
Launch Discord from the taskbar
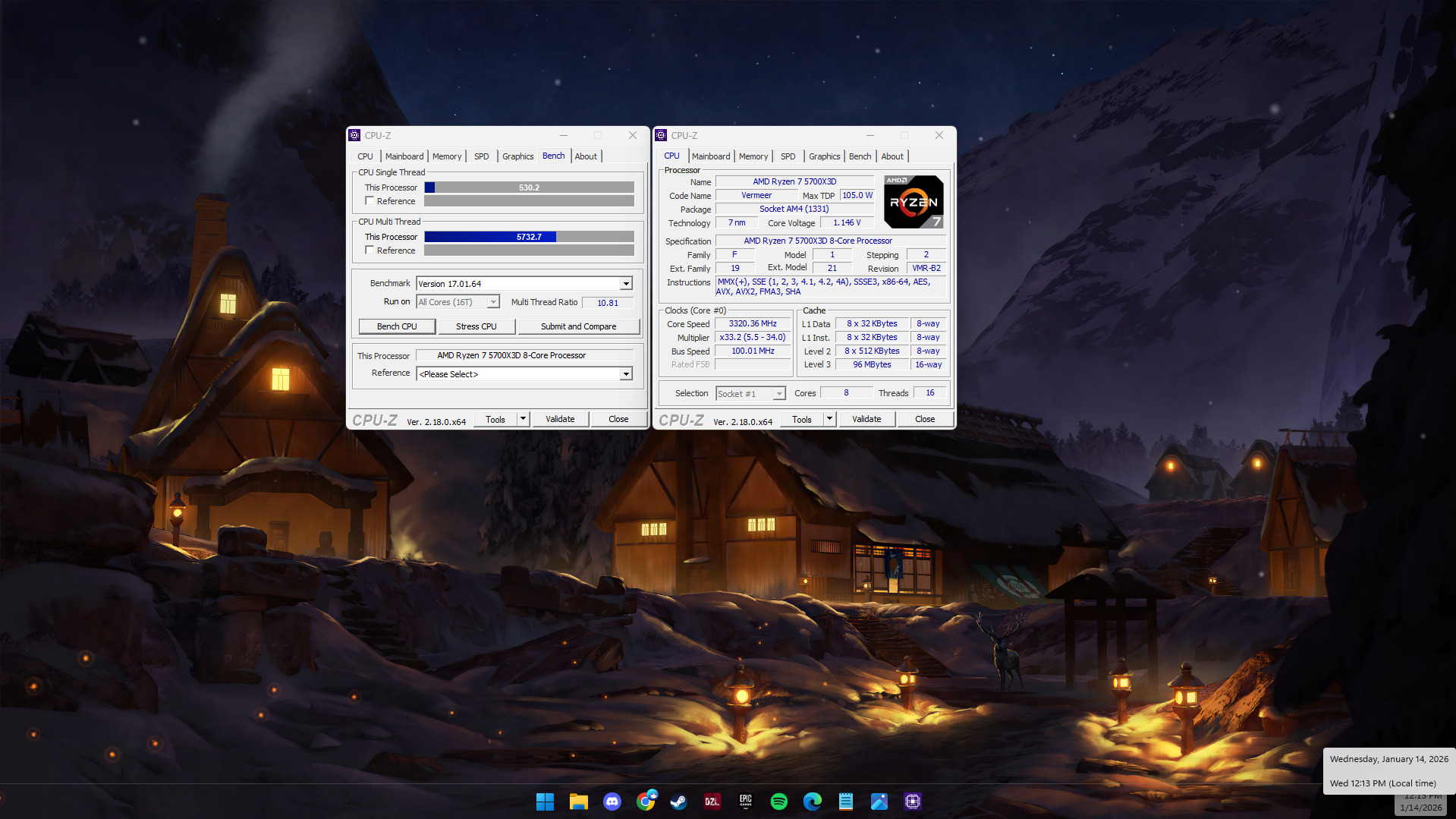(x=612, y=802)
